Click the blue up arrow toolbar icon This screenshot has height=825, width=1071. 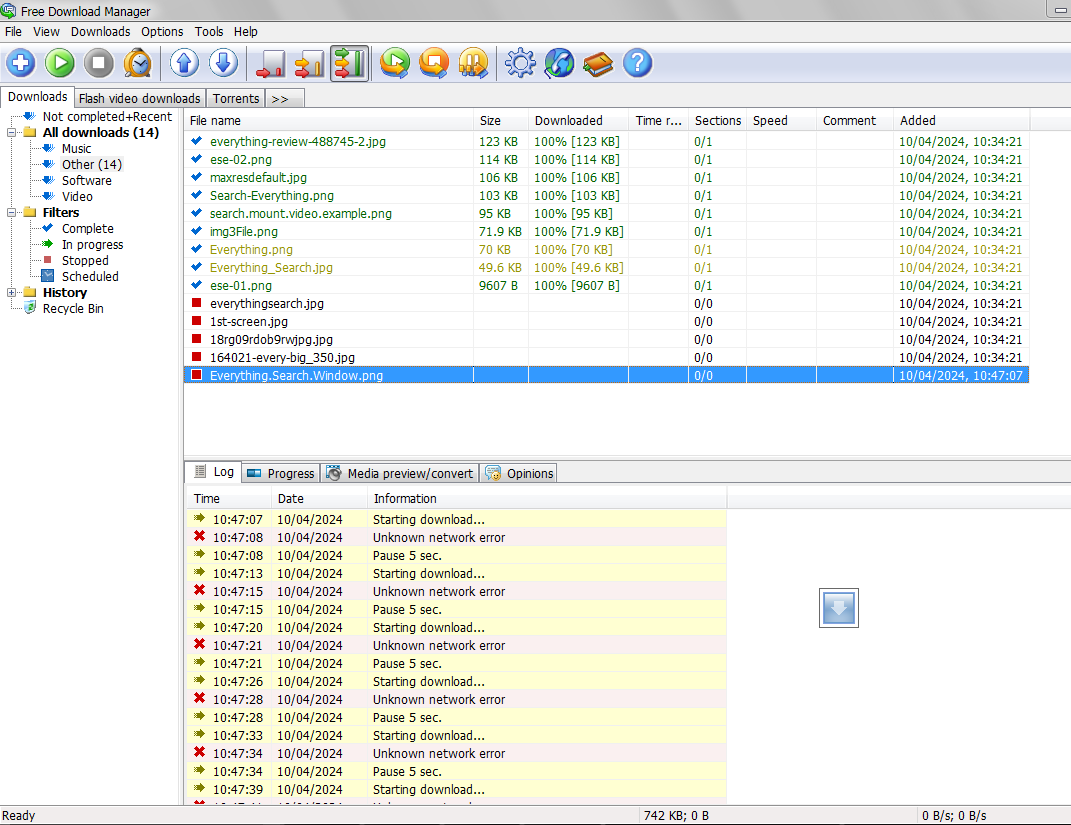coord(184,64)
